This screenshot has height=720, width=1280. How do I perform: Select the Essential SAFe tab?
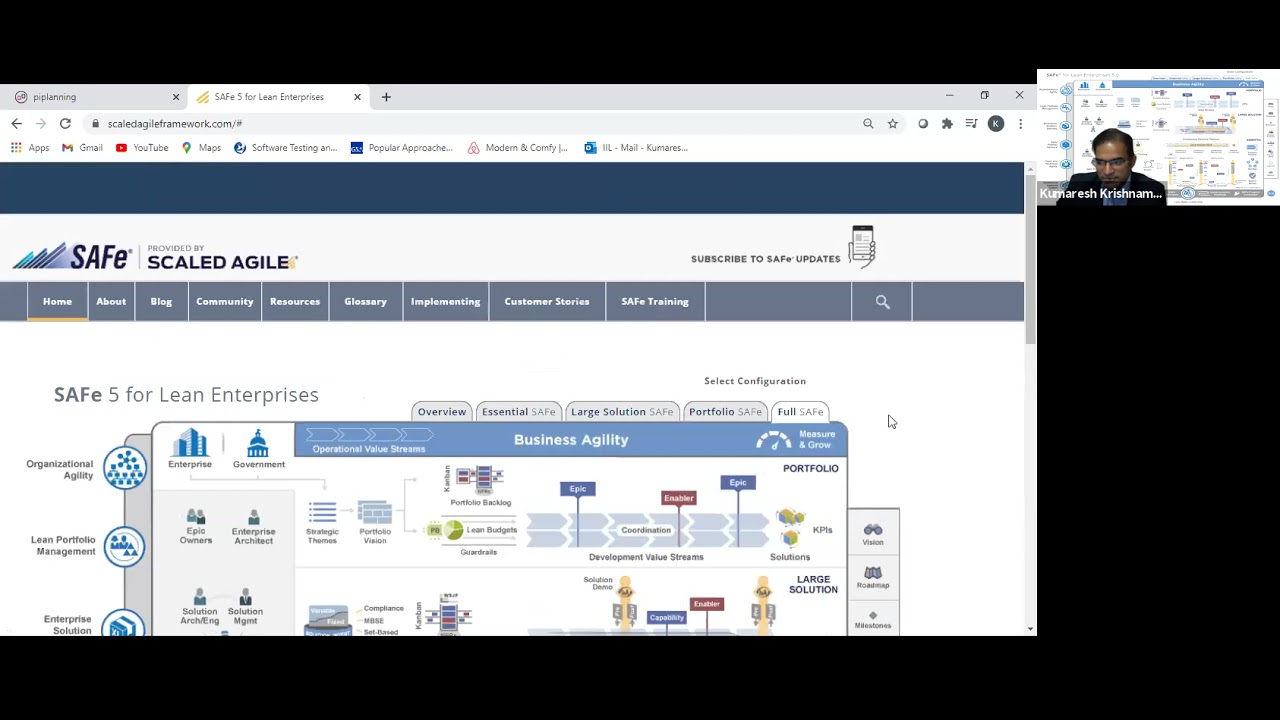518,412
